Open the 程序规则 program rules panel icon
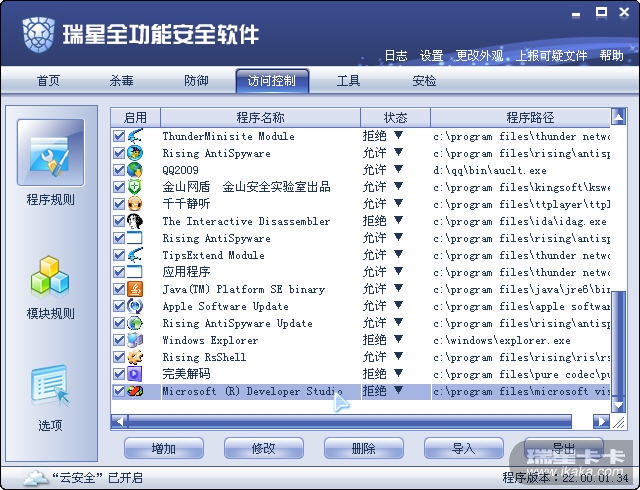 pos(51,152)
